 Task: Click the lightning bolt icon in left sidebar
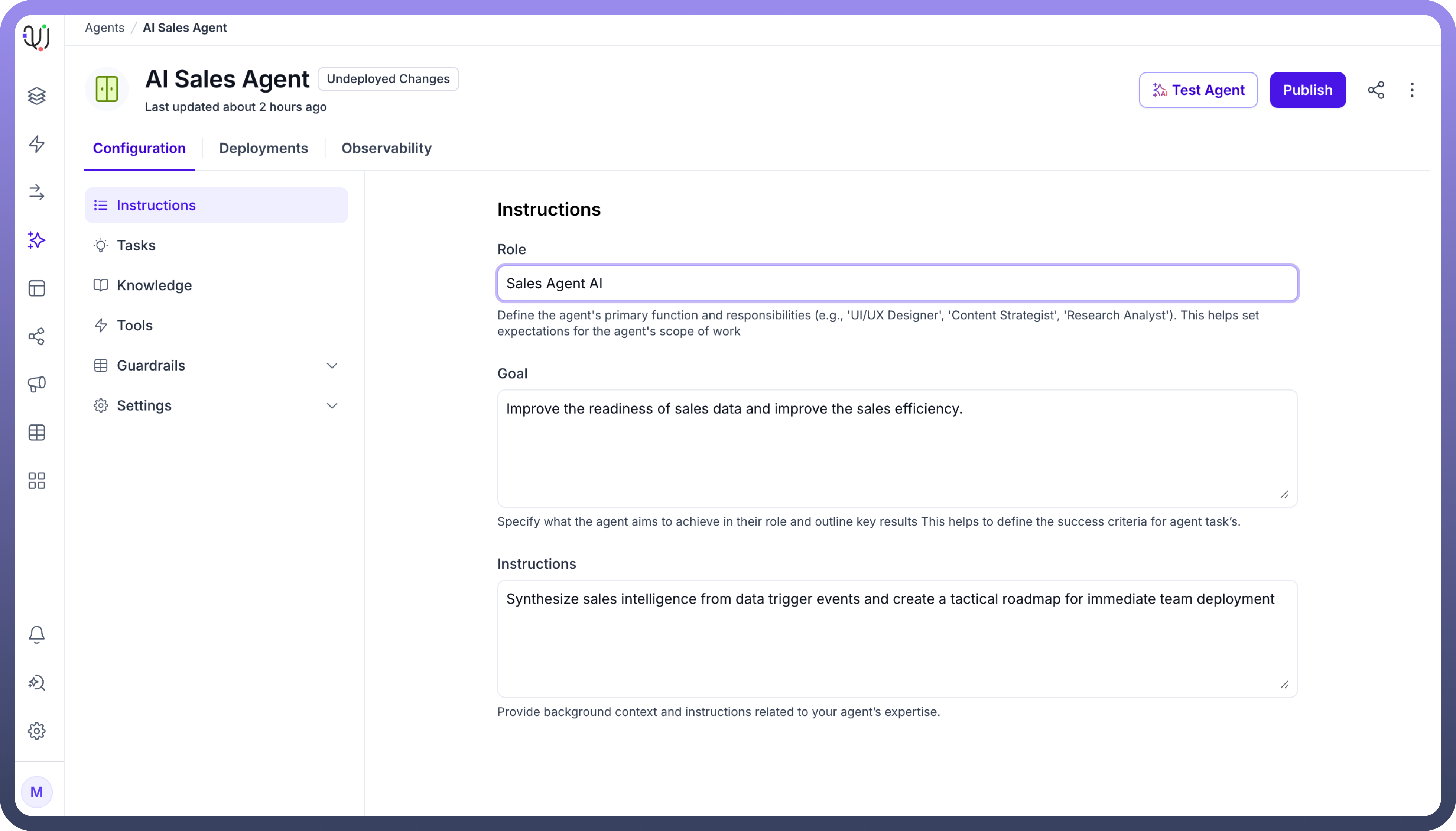(x=36, y=144)
